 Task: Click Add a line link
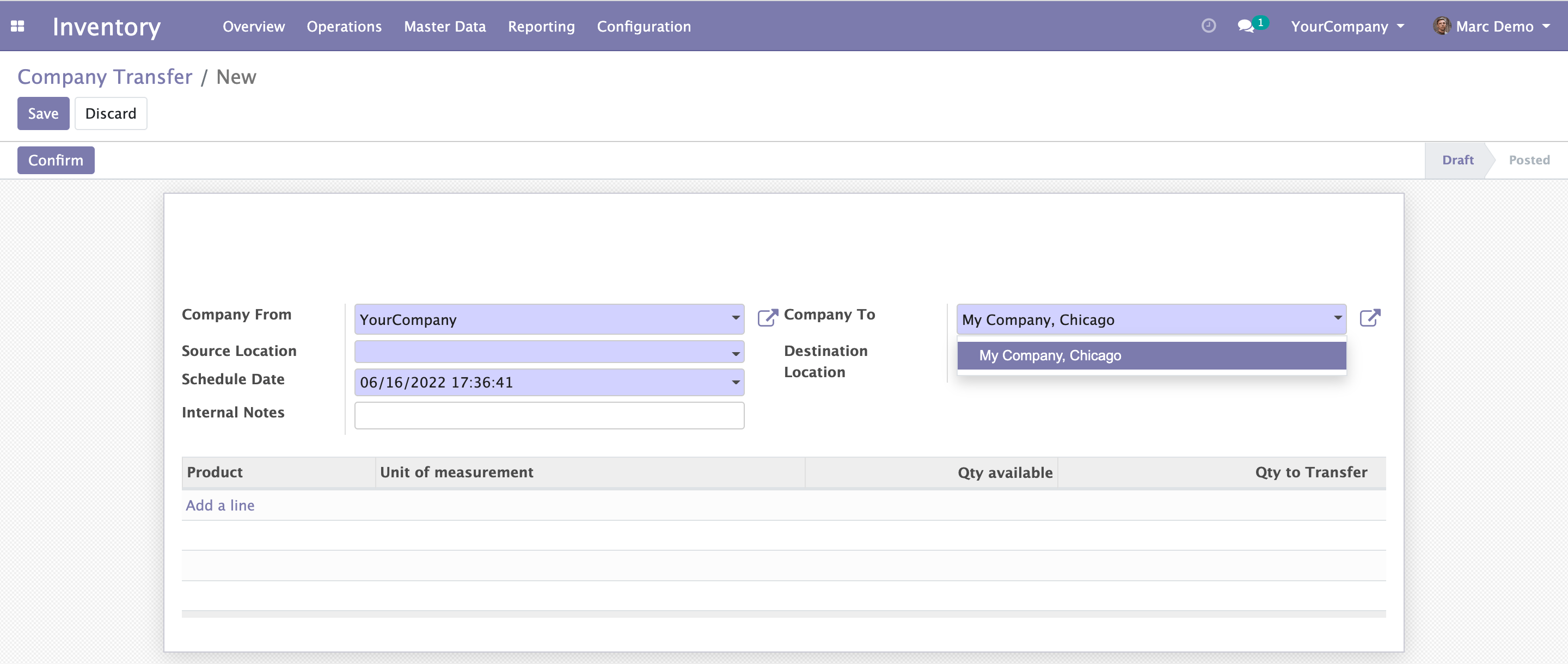pos(220,505)
